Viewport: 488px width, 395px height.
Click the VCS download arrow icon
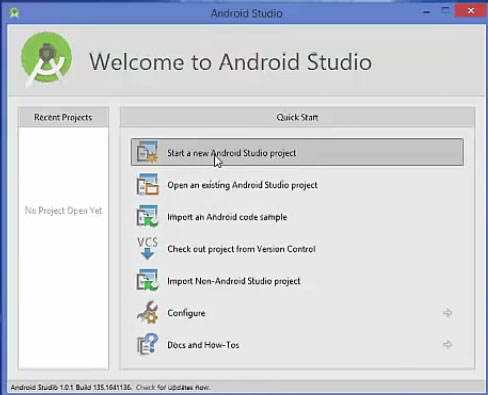[x=147, y=248]
